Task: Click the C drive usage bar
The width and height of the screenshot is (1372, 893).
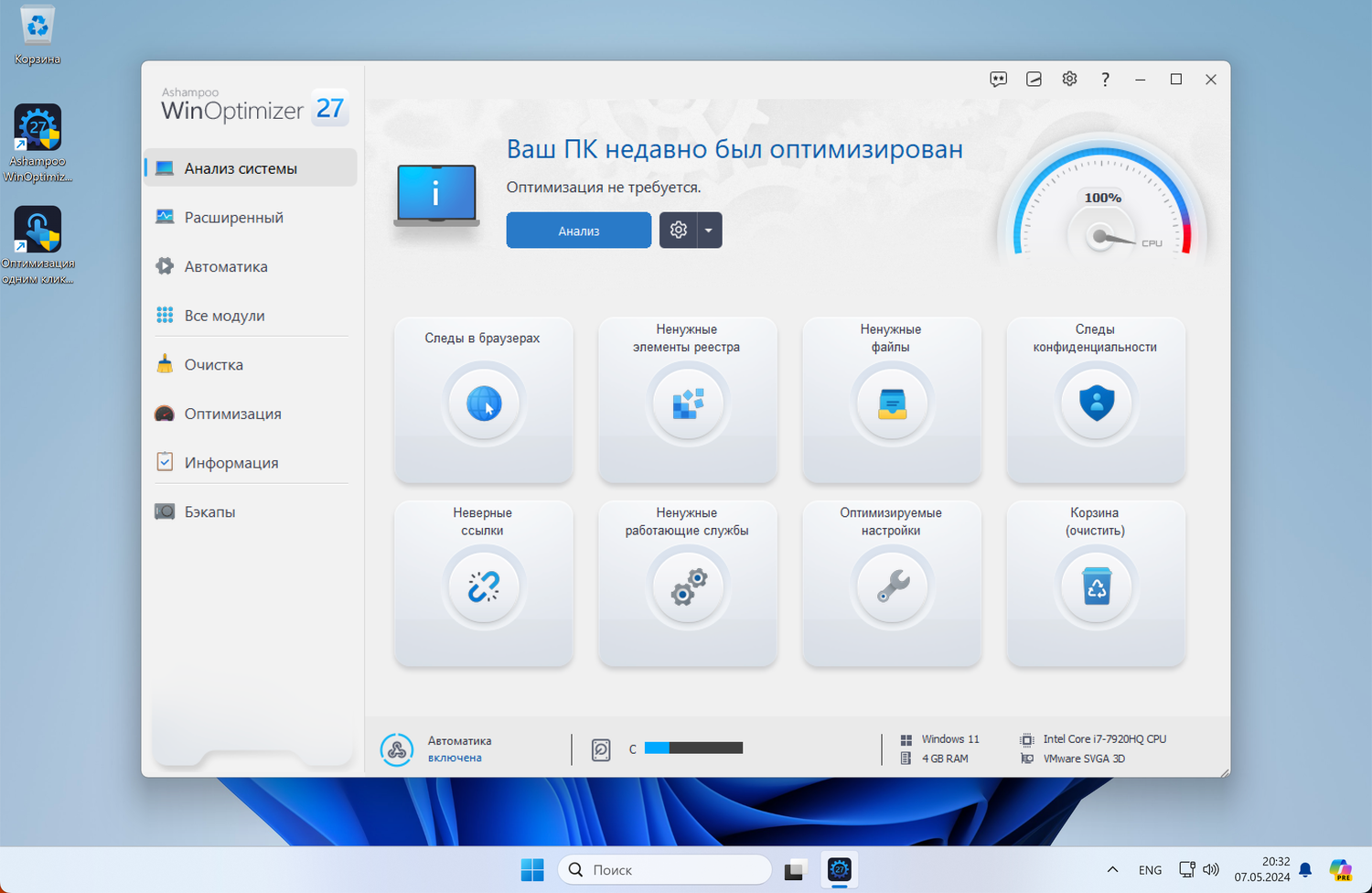Action: [693, 748]
